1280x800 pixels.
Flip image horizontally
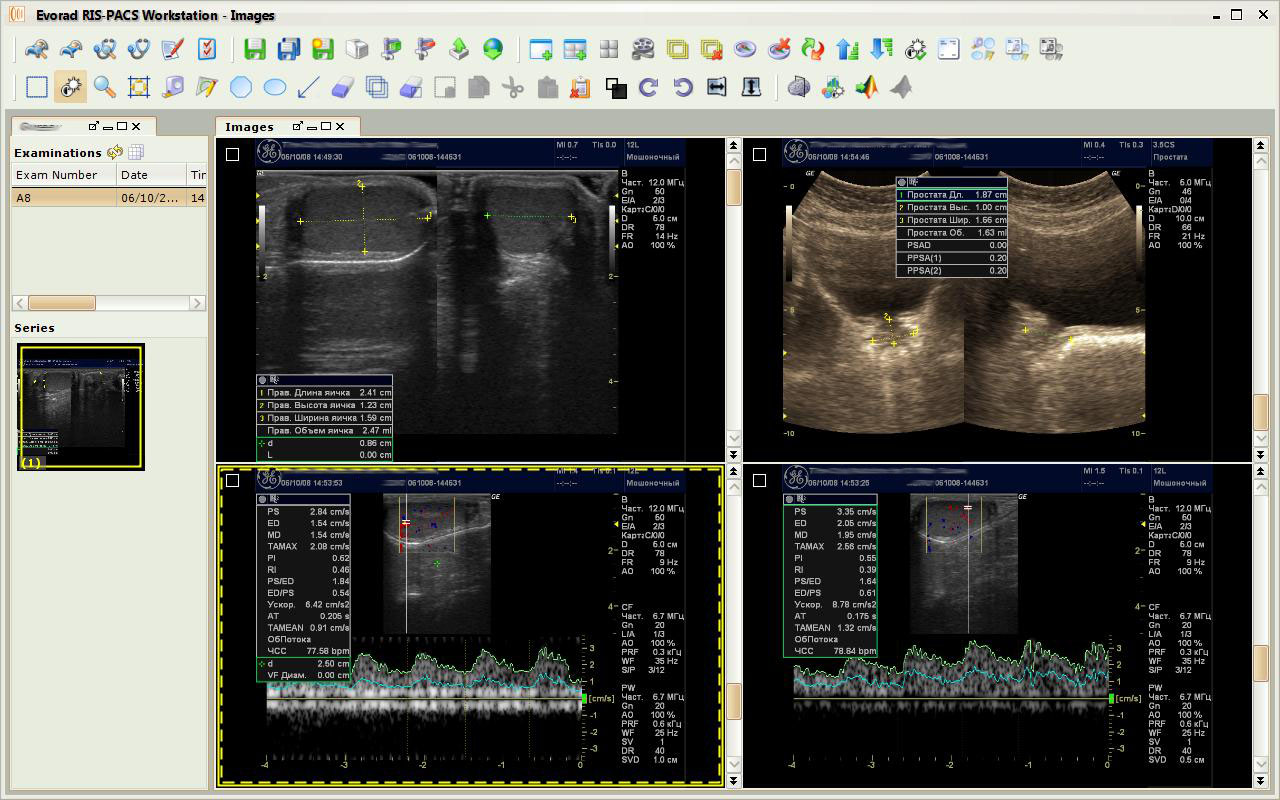coord(716,87)
